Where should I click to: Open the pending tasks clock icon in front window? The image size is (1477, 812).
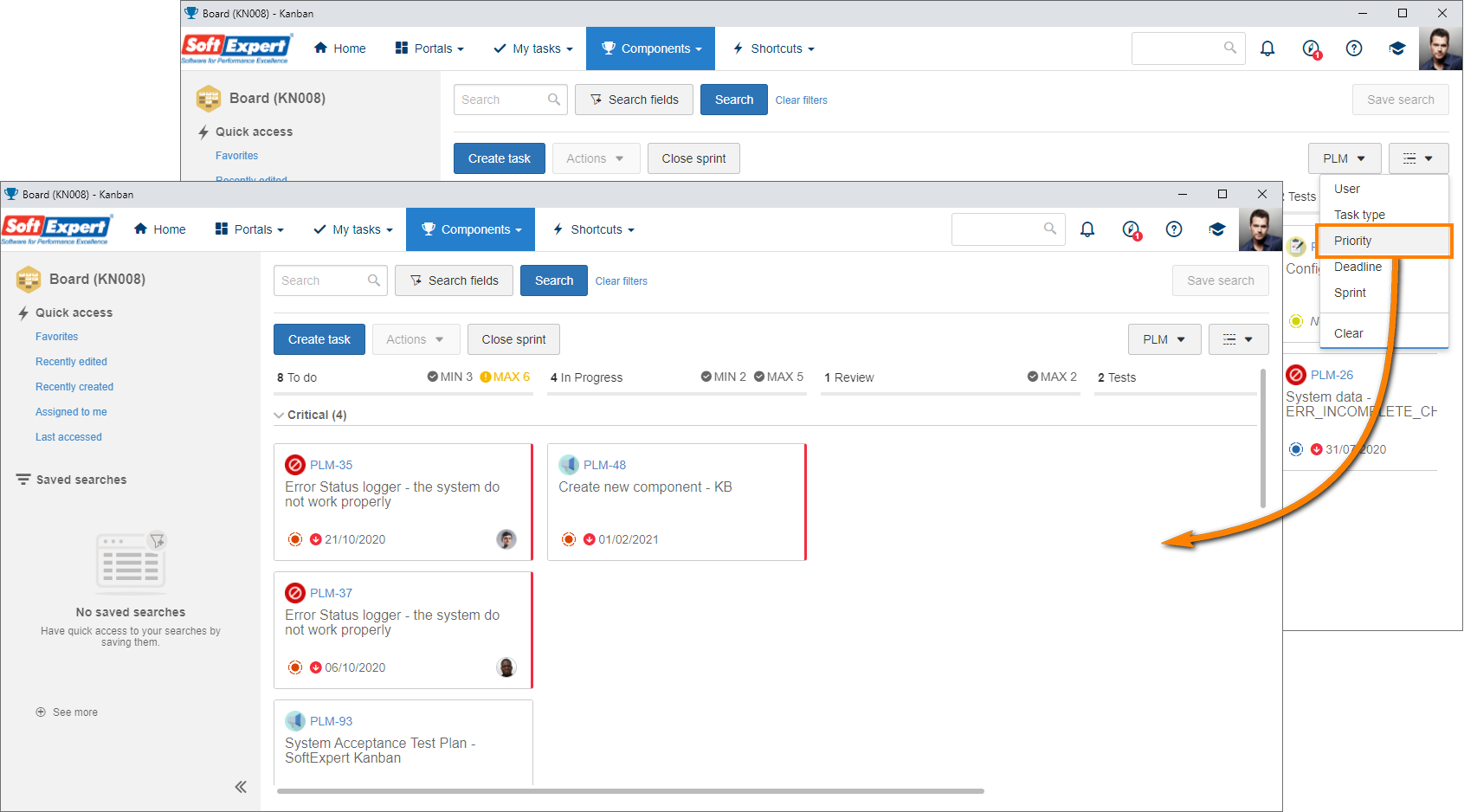tap(1132, 229)
